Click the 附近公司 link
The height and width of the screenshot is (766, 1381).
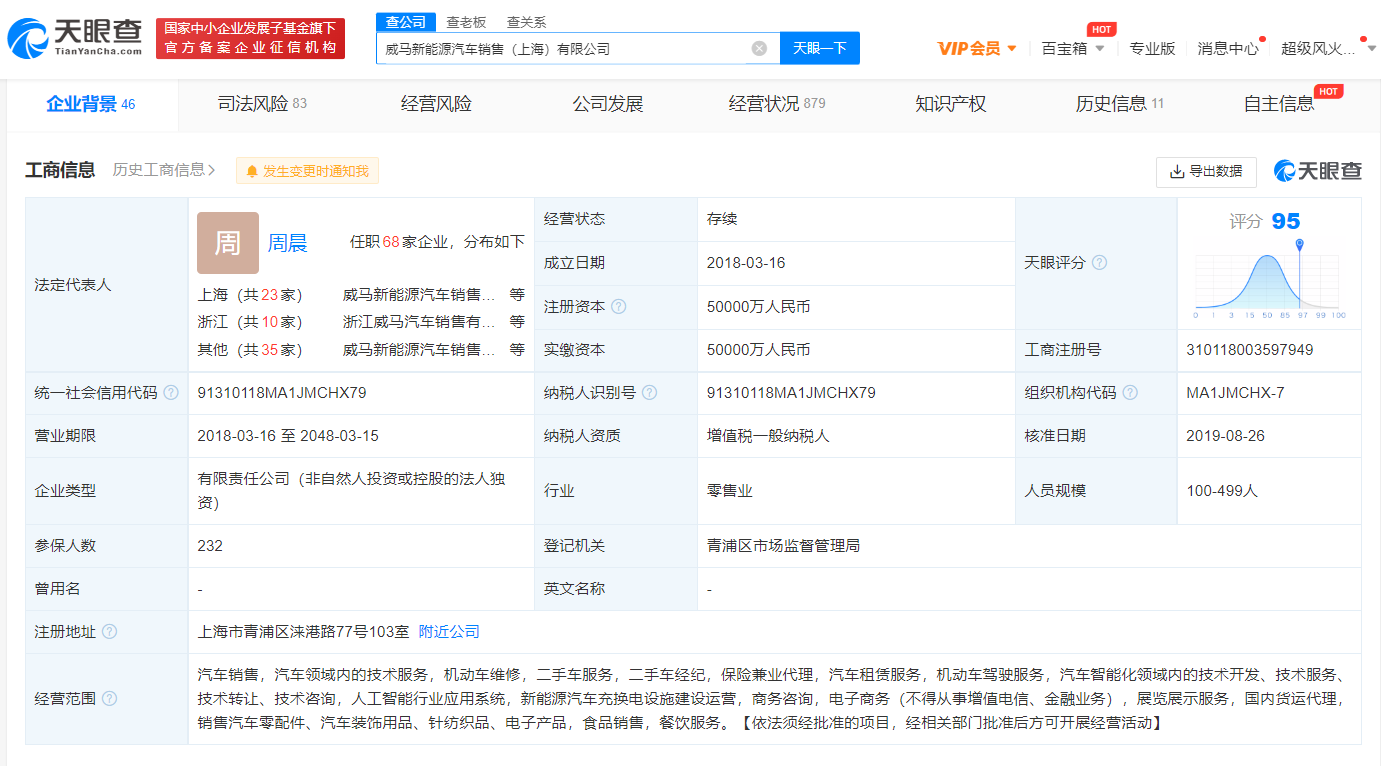[x=449, y=632]
